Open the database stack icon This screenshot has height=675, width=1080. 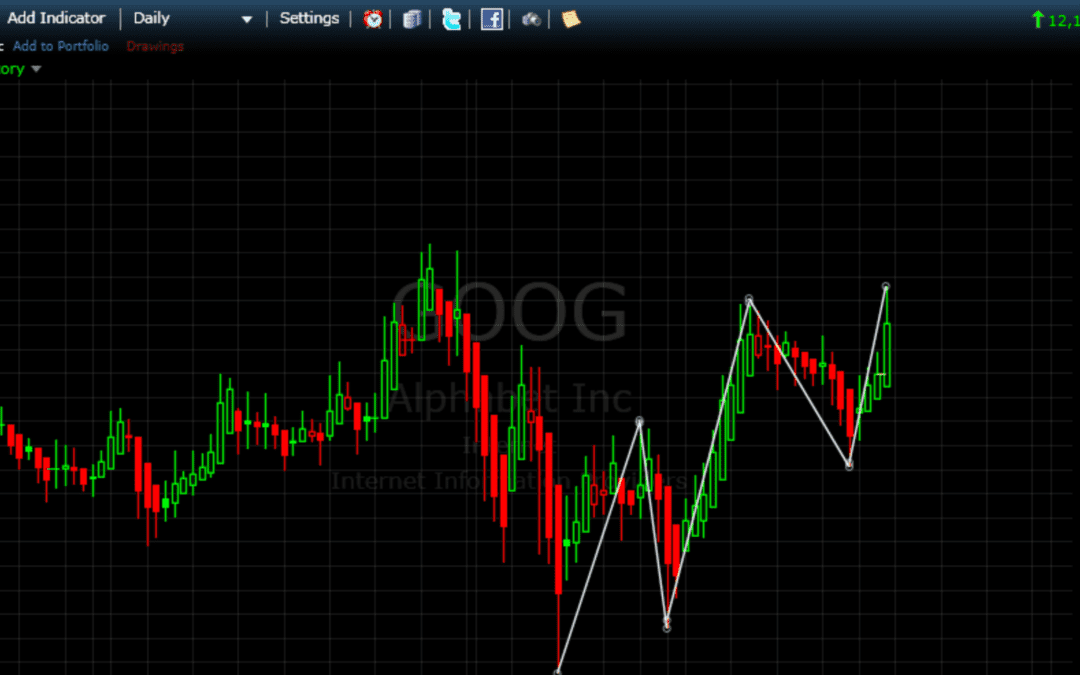click(x=412, y=19)
